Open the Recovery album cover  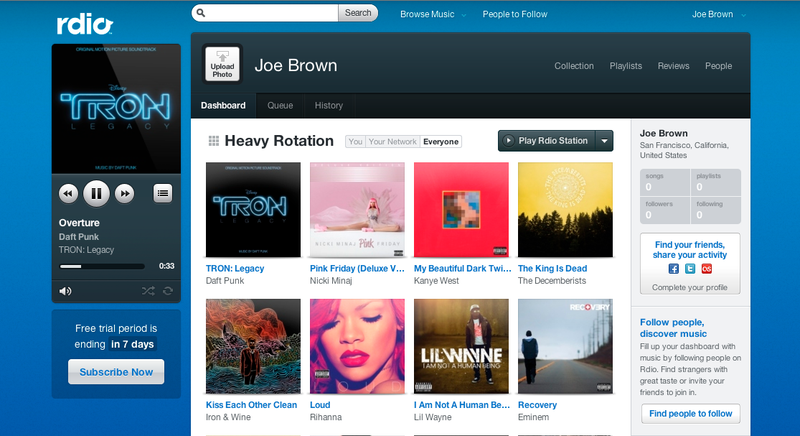(x=565, y=346)
